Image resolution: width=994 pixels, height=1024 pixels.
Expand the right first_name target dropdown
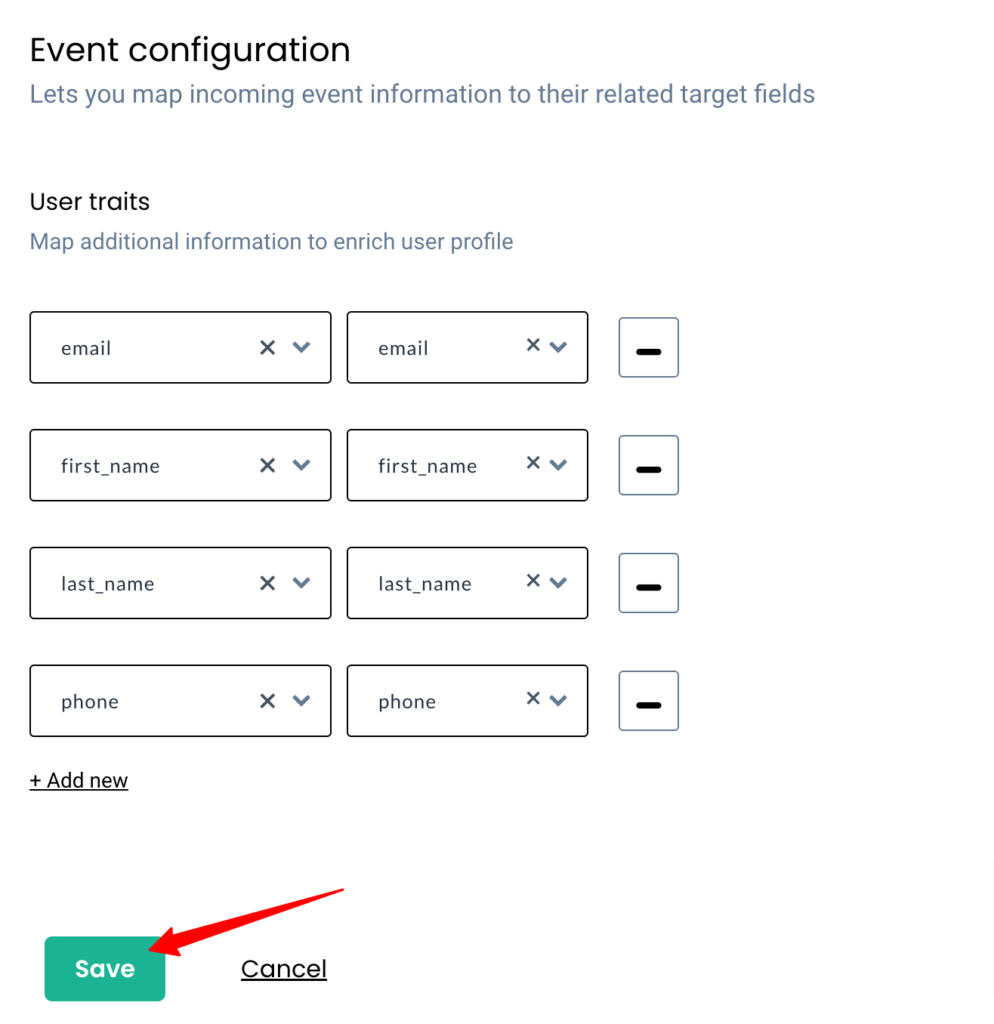[558, 465]
